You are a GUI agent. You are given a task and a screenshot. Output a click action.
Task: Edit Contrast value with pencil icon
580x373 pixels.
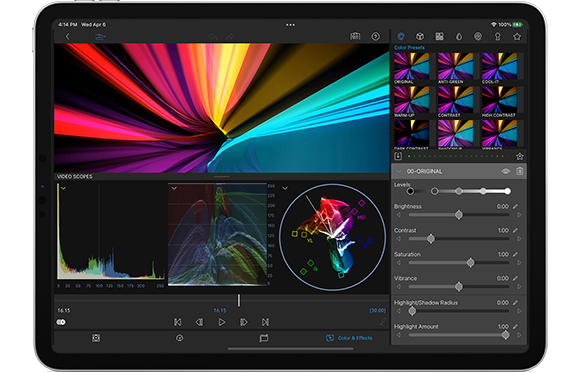click(515, 231)
